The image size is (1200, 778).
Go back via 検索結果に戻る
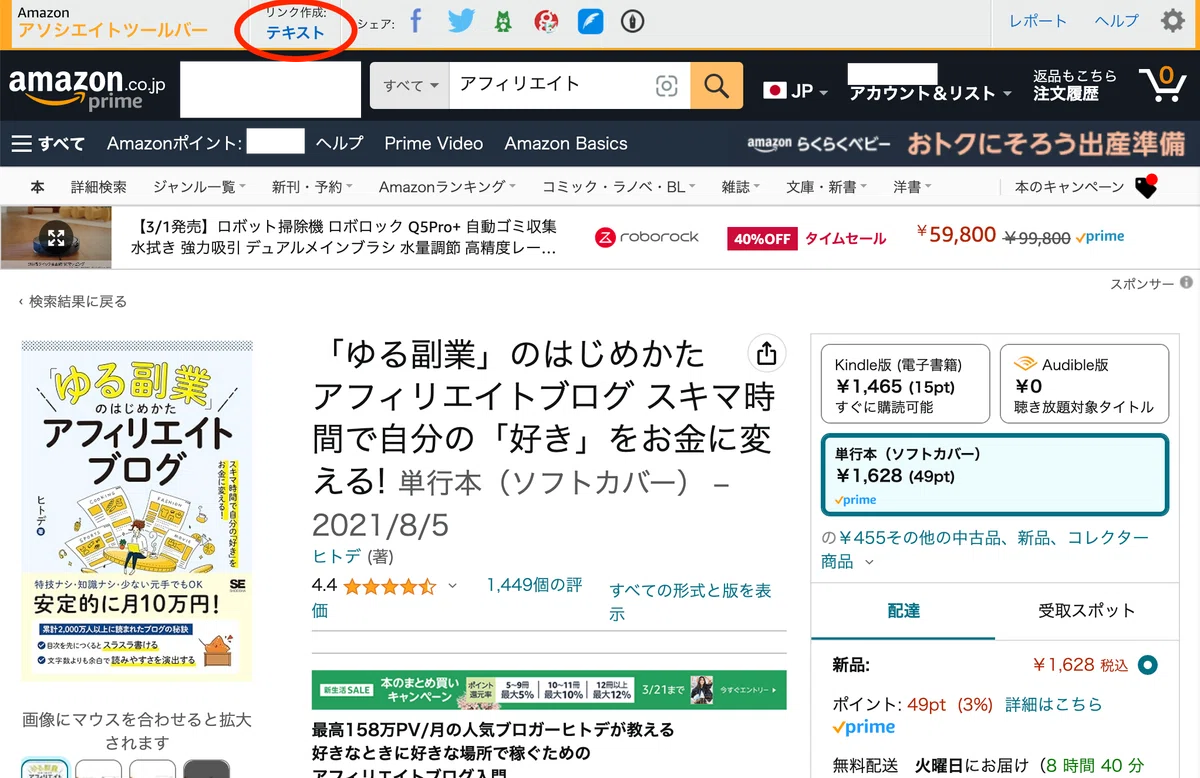pos(73,301)
